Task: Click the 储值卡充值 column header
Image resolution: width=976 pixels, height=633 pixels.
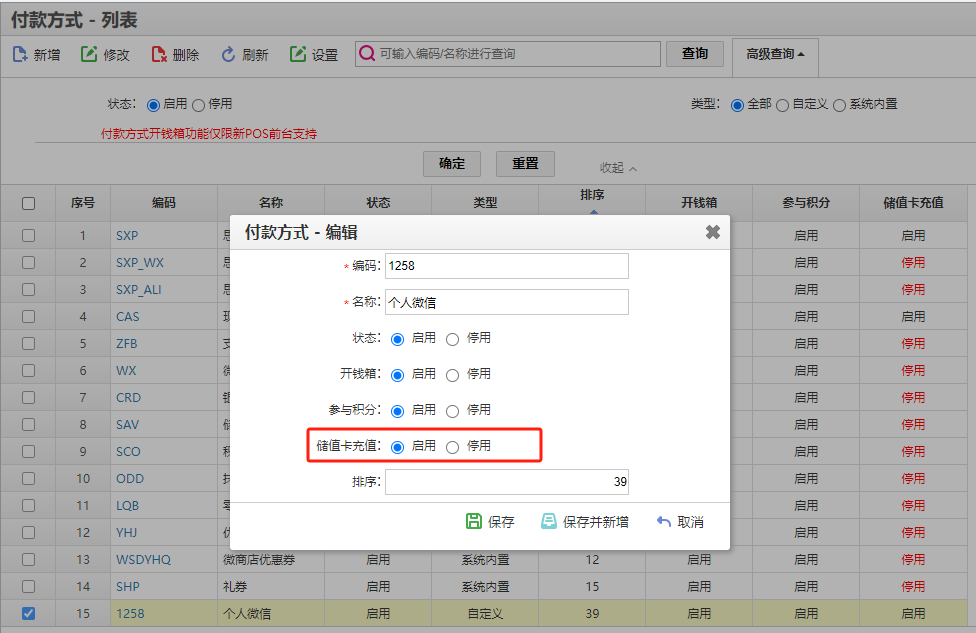Action: click(913, 203)
